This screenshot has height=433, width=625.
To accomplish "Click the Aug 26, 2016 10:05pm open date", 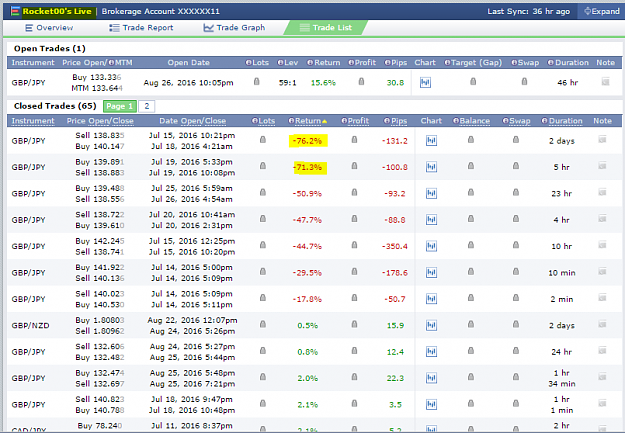I will (x=189, y=83).
